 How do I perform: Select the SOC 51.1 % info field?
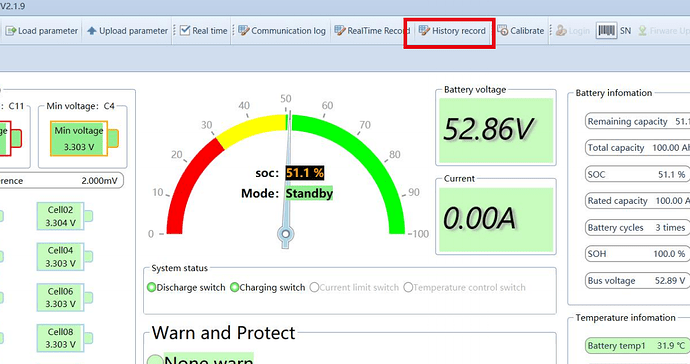637,174
